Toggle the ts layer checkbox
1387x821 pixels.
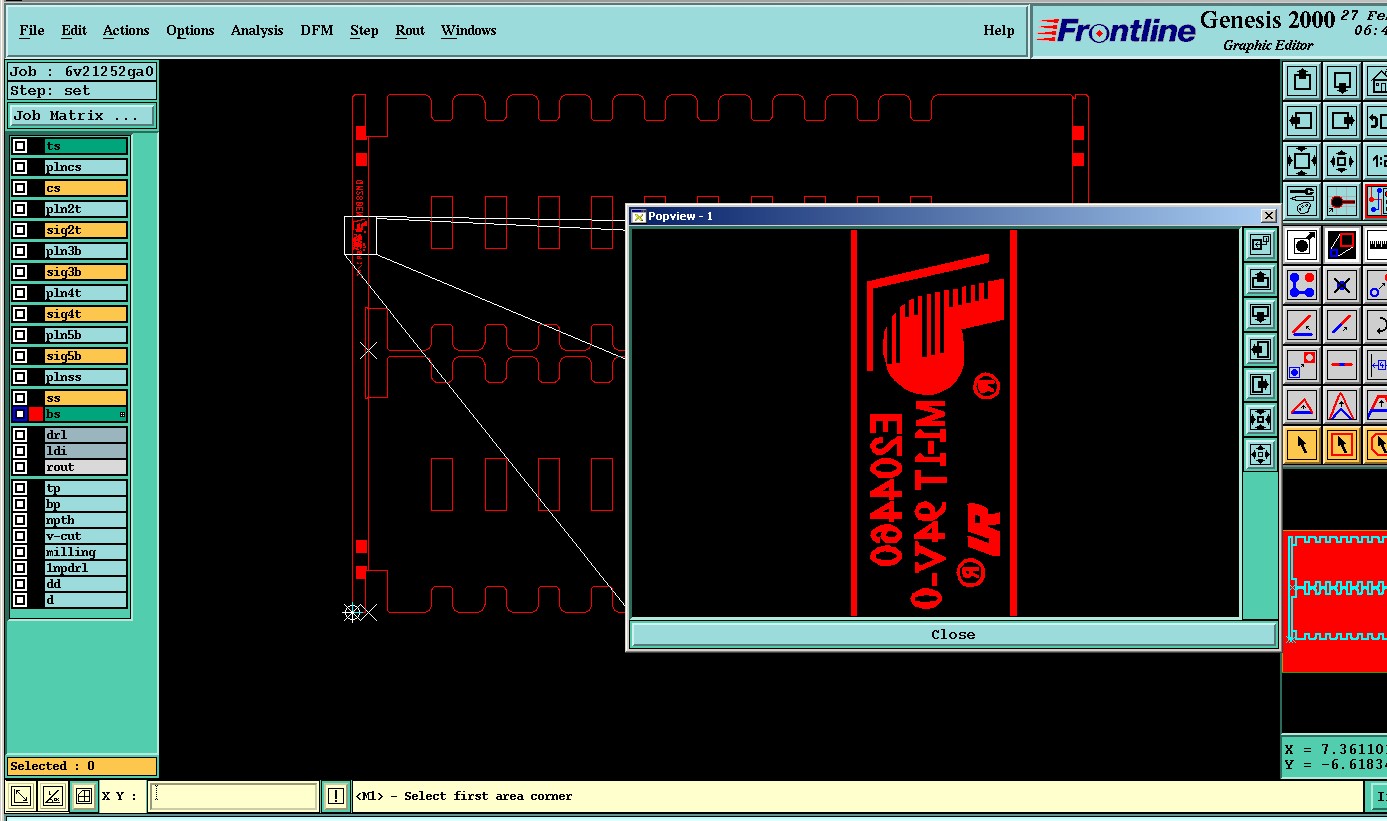click(x=20, y=146)
